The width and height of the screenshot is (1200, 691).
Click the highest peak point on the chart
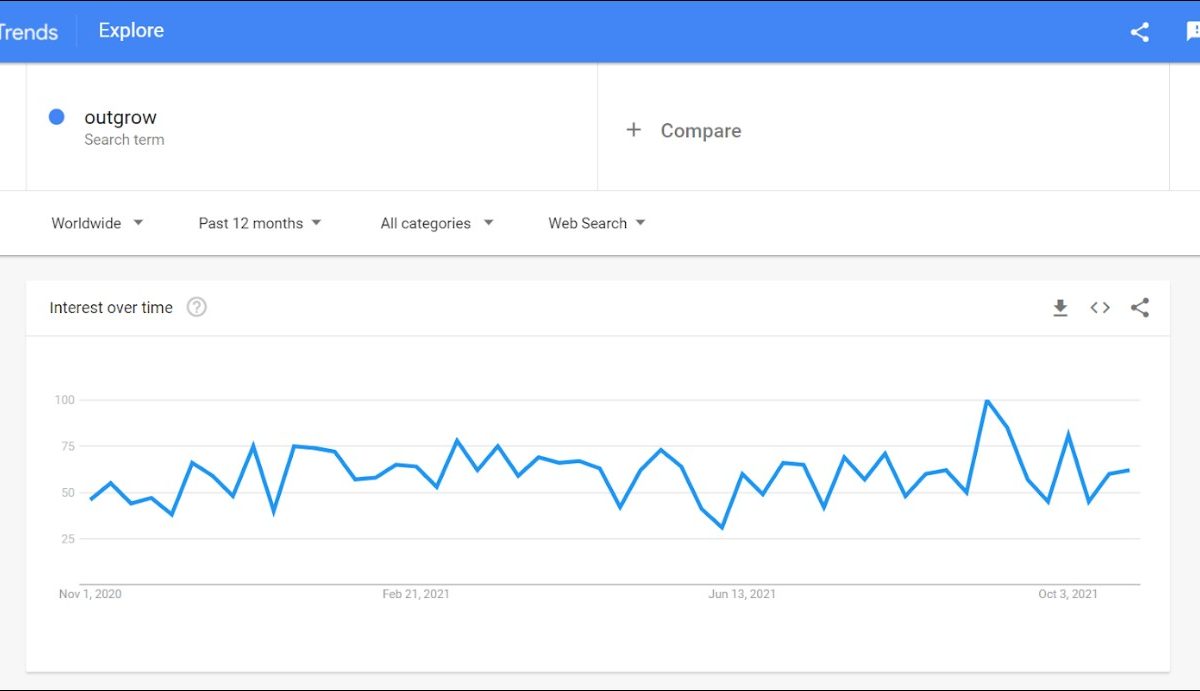point(987,401)
